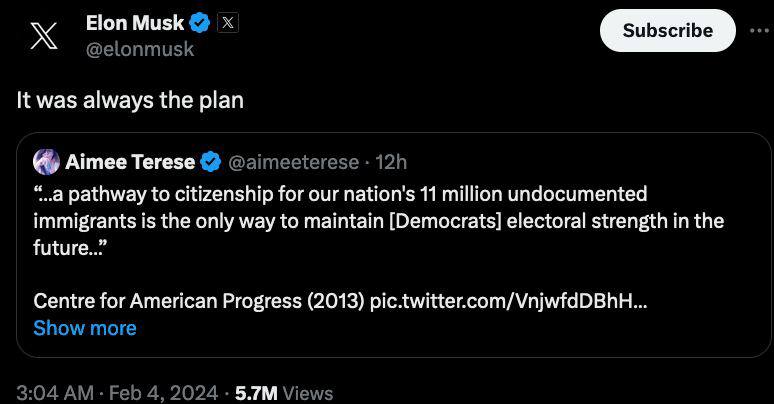Click the verified badge beside Aimee Terese

211,161
